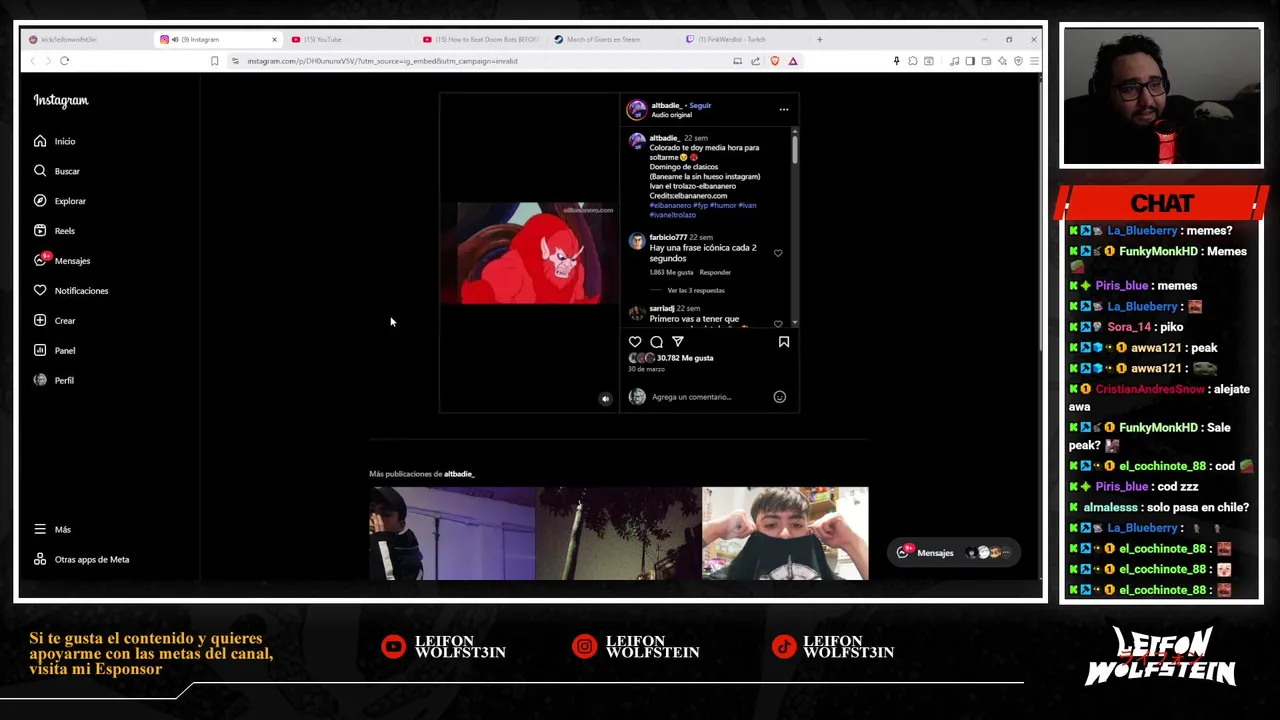Open the emoji picker in the comment box
This screenshot has width=1280, height=720.
coord(780,397)
